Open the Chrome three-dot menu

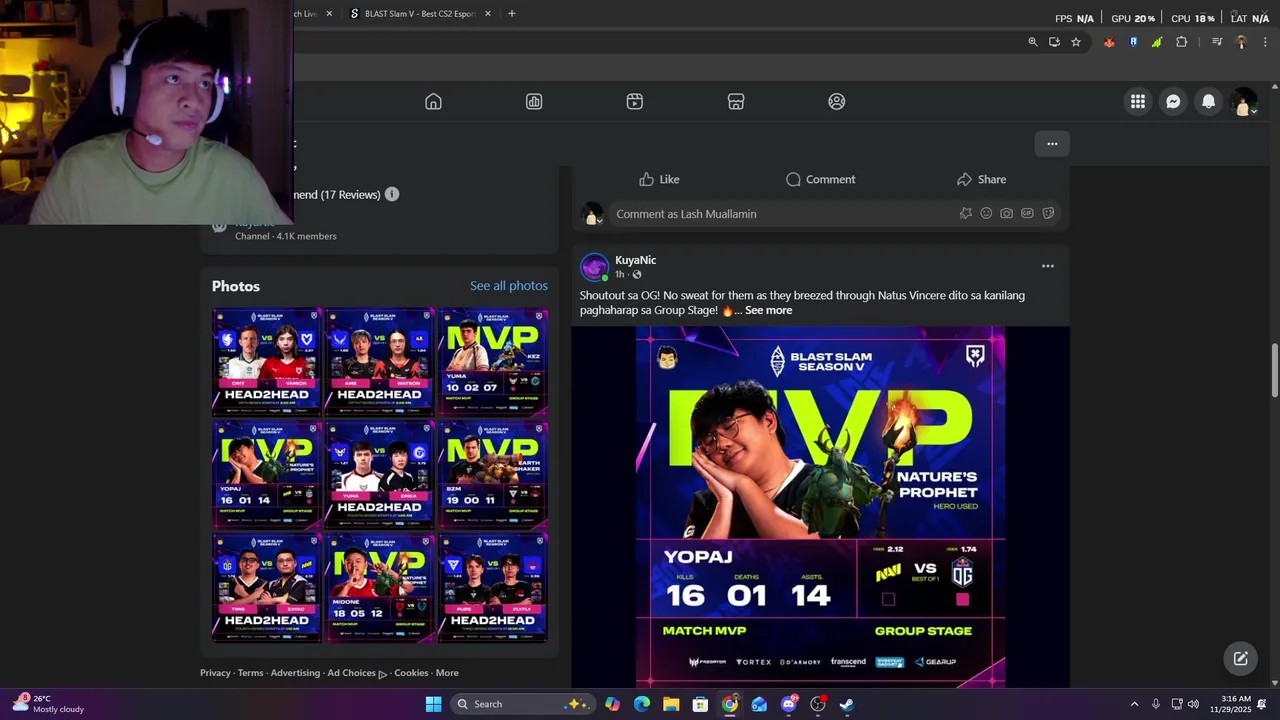pos(1265,42)
